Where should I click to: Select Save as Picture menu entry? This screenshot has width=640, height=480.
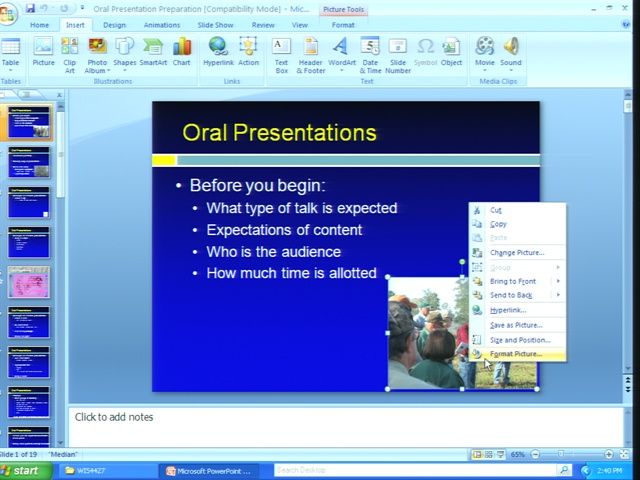[517, 325]
